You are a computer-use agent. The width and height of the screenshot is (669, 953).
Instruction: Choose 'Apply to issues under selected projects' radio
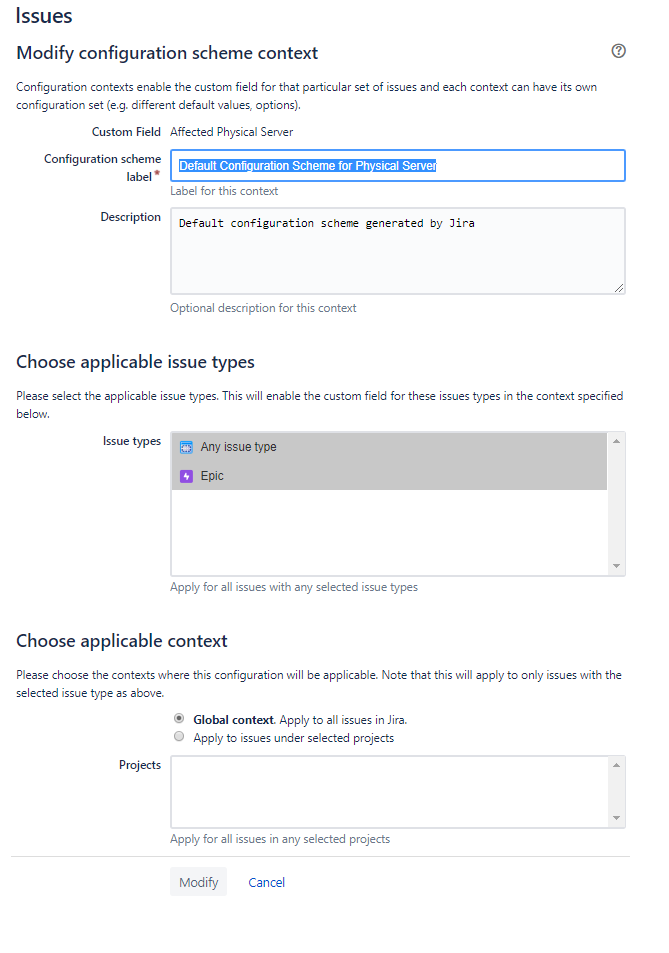[179, 737]
